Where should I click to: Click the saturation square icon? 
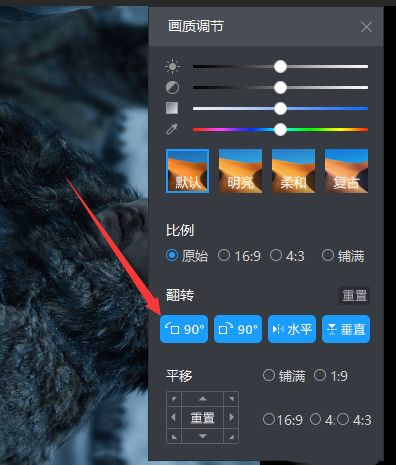click(172, 108)
